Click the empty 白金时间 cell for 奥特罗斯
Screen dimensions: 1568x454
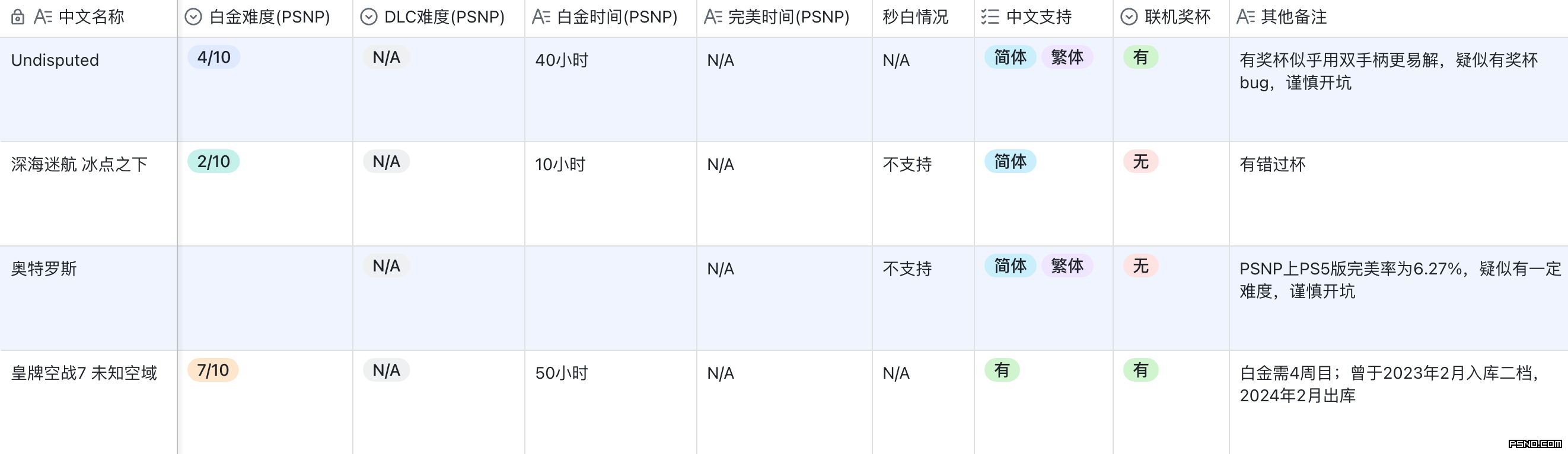coord(610,298)
